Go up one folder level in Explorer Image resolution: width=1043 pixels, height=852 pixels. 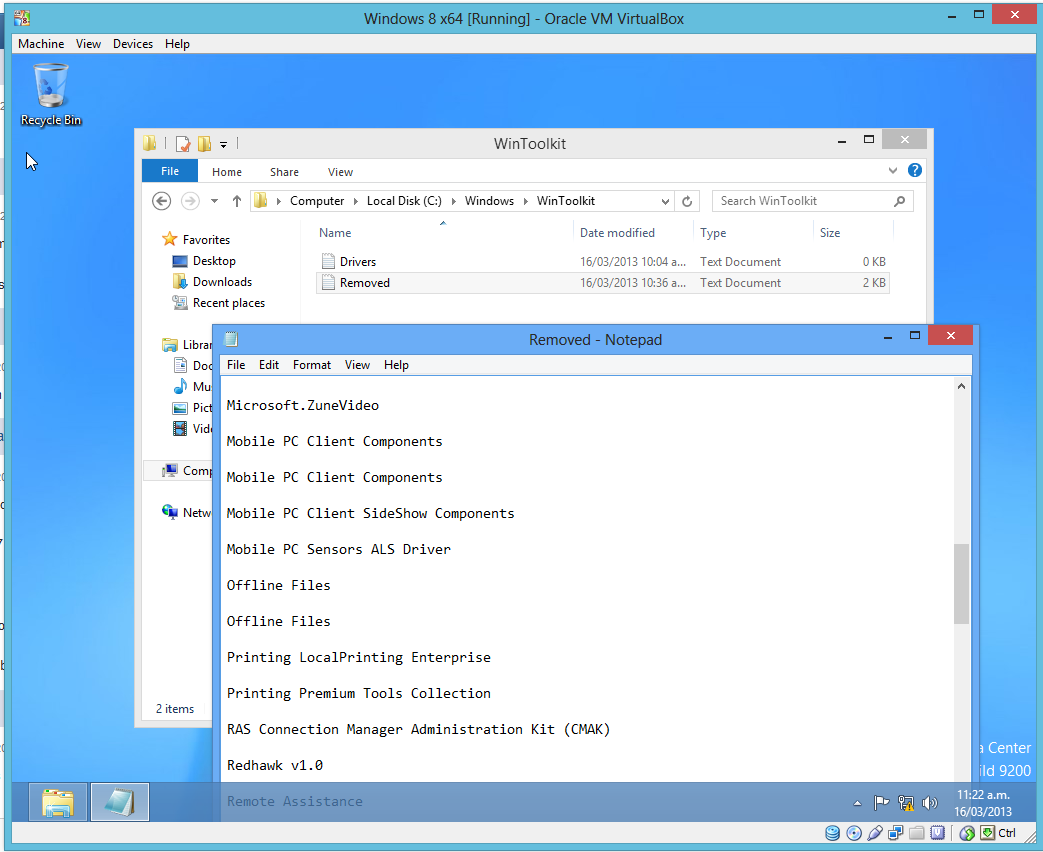tap(237, 201)
